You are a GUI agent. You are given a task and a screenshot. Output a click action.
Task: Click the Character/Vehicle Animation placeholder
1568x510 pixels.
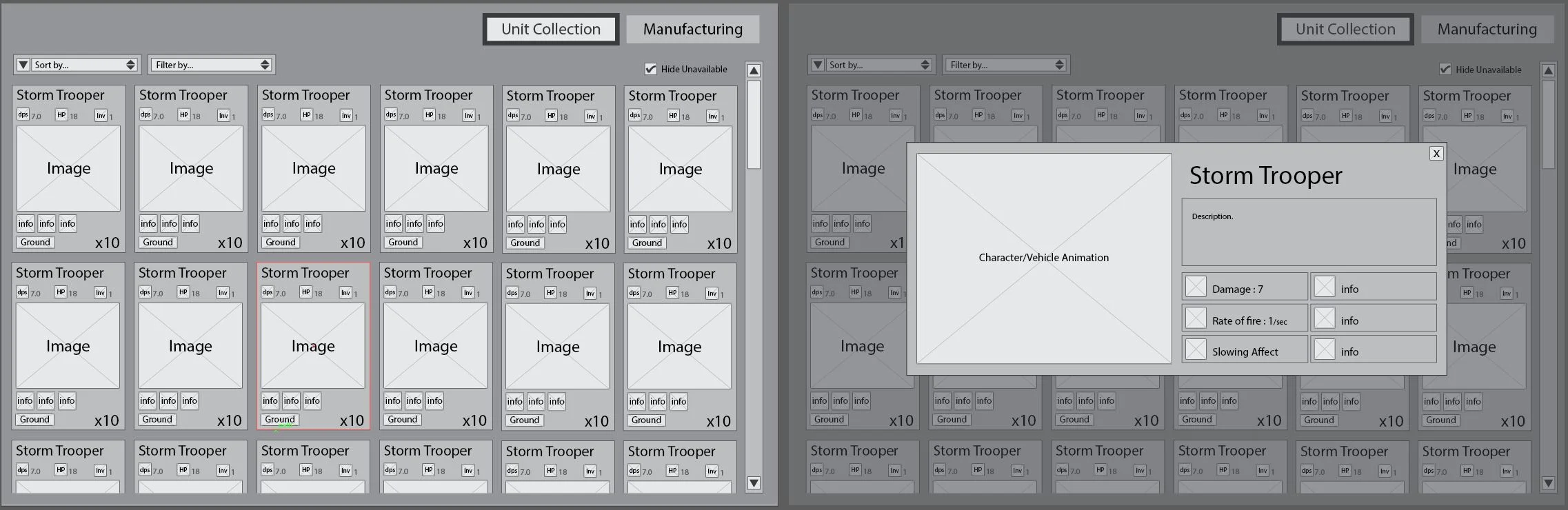coord(1044,258)
